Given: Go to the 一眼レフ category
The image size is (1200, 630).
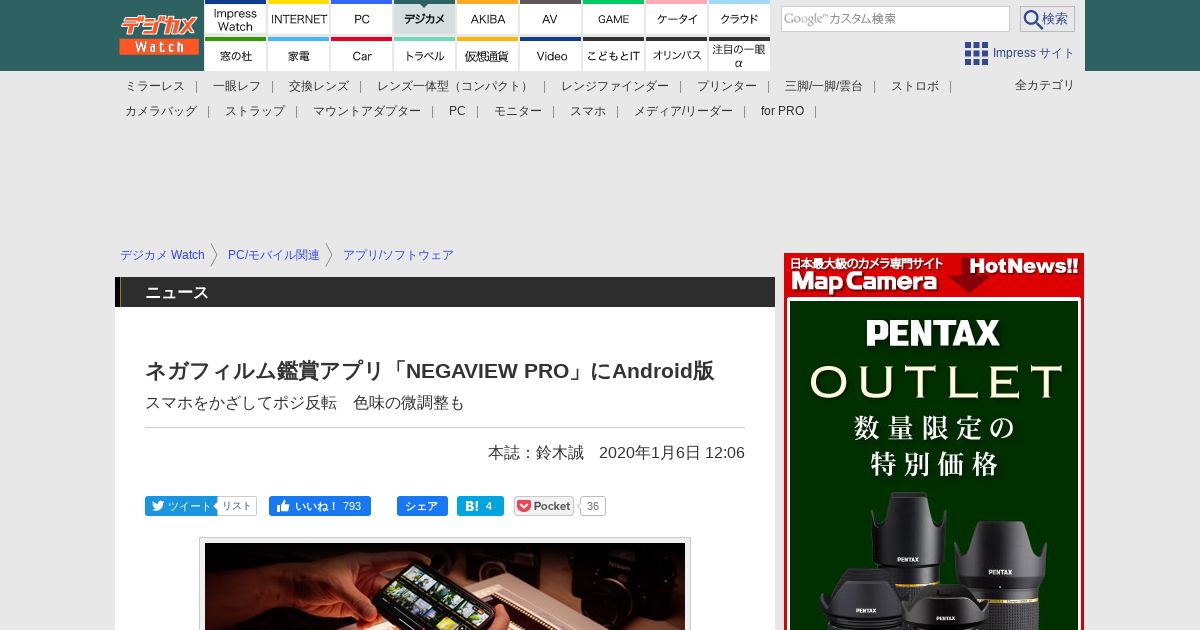Looking at the screenshot, I should click(237, 86).
